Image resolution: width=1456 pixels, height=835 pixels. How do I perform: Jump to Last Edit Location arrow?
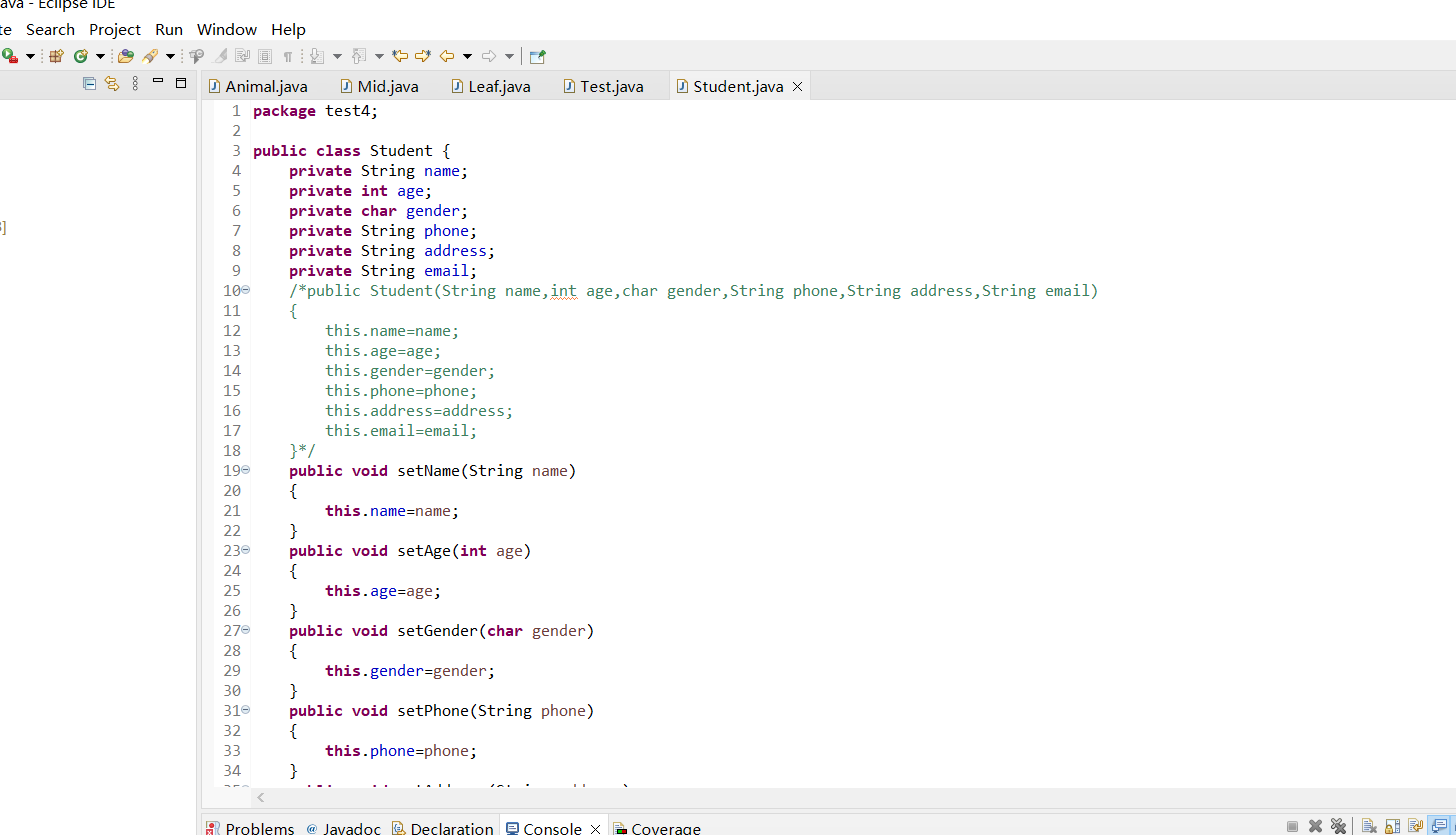pos(400,56)
